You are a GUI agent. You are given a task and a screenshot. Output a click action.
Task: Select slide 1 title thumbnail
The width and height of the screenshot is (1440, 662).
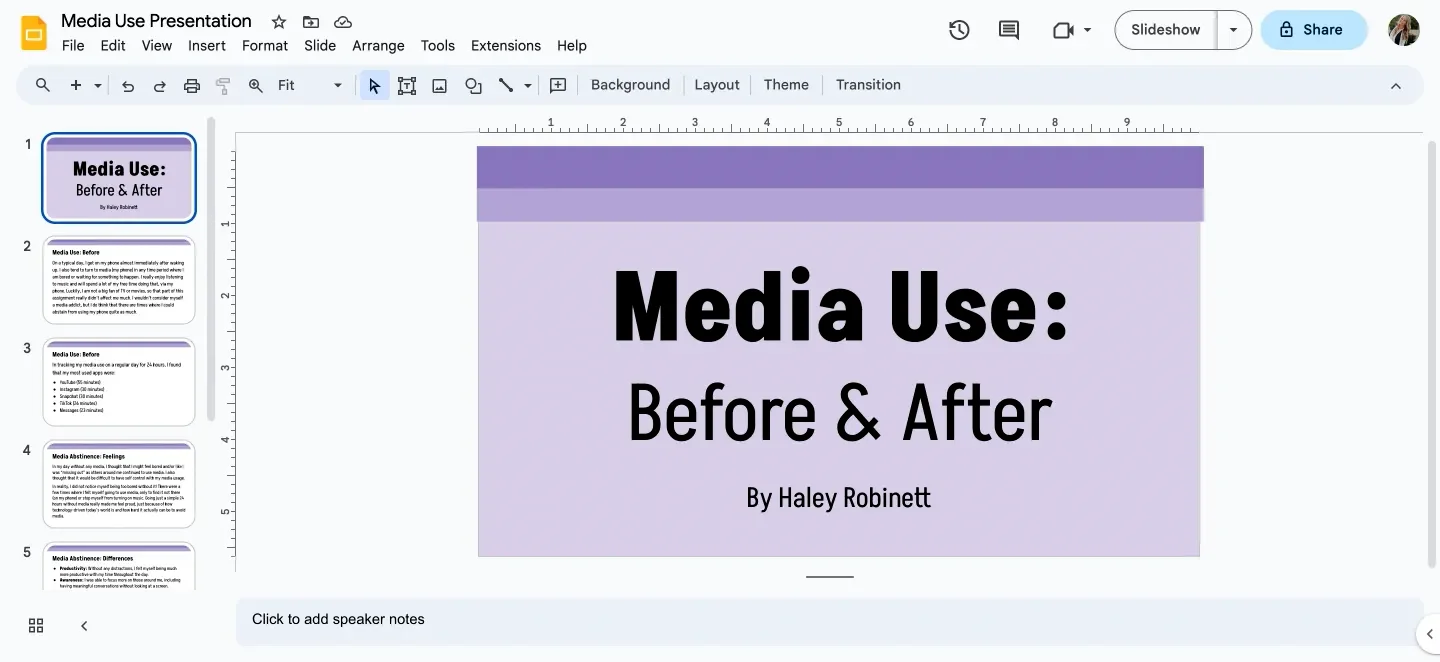[x=119, y=178]
